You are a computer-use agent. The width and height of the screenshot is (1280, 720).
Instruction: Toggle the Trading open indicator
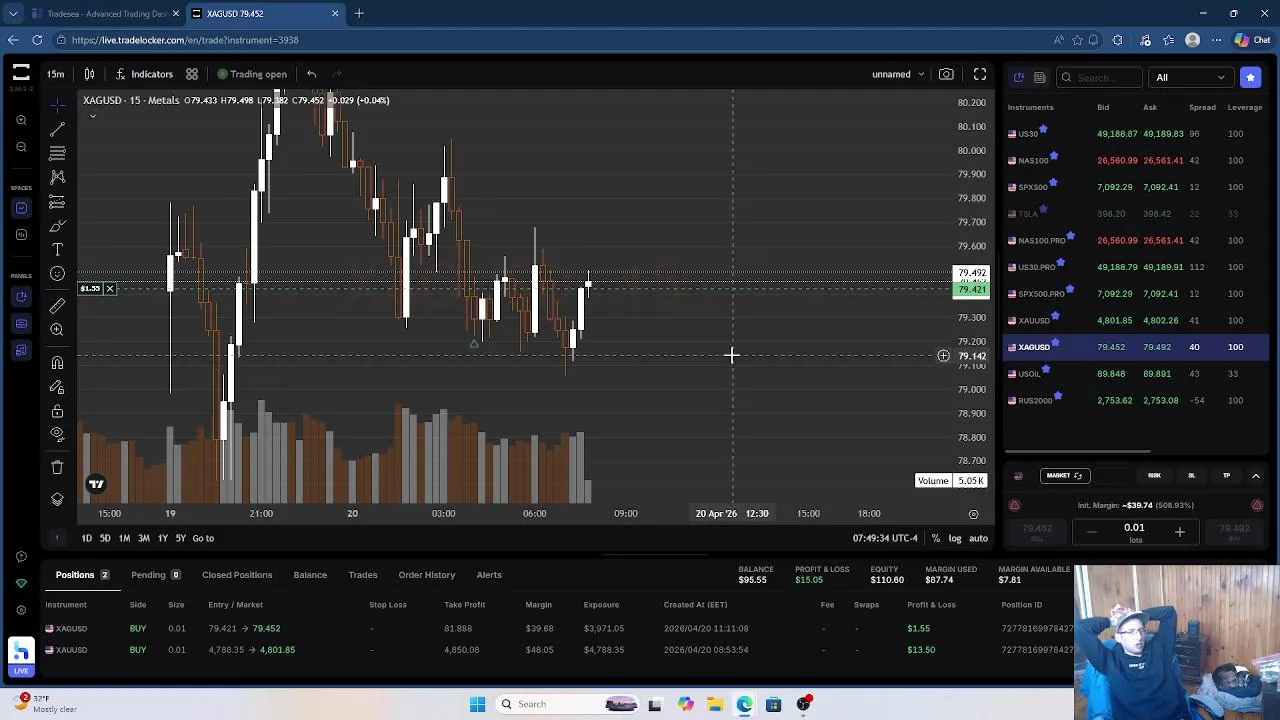(252, 74)
